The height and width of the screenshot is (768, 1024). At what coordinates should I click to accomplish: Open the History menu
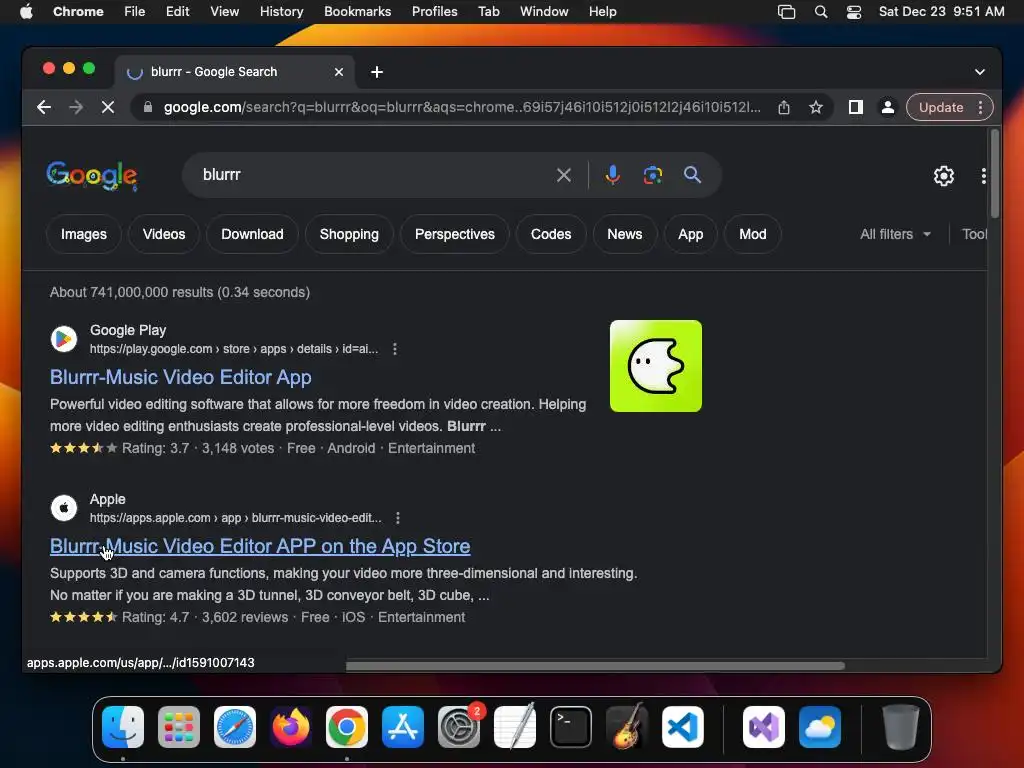[x=281, y=12]
